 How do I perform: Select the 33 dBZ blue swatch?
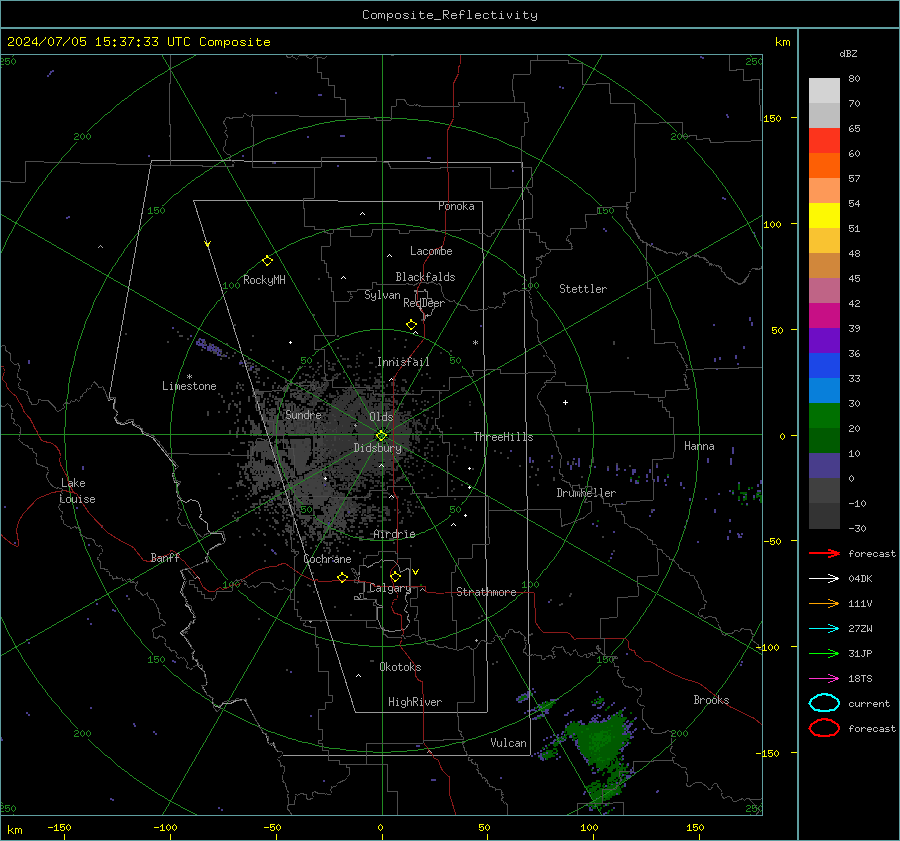[824, 390]
